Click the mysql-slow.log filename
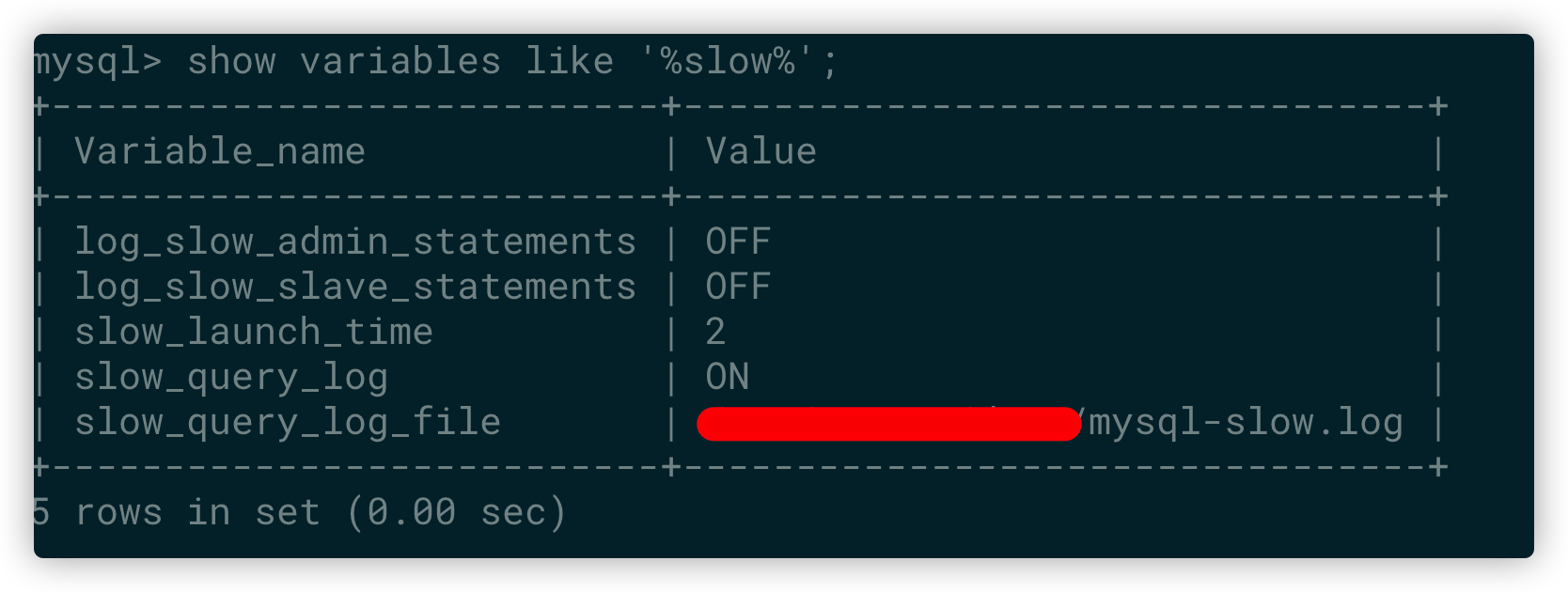The height and width of the screenshot is (592, 1568). 1246,423
